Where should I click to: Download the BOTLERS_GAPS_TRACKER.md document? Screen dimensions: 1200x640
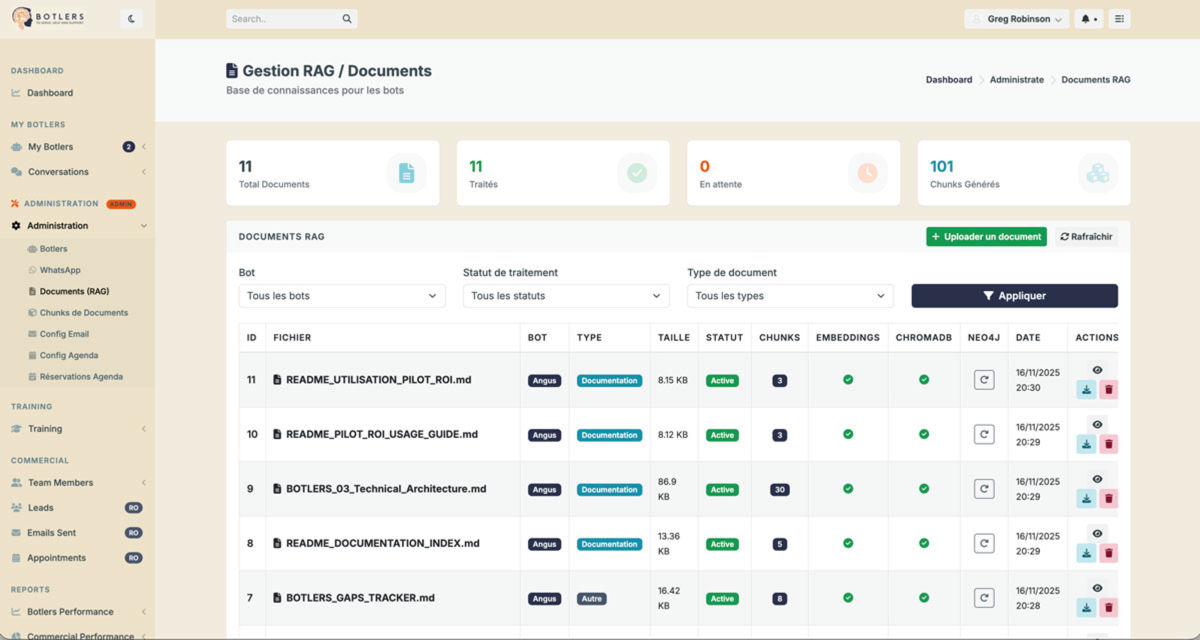[x=1086, y=606]
